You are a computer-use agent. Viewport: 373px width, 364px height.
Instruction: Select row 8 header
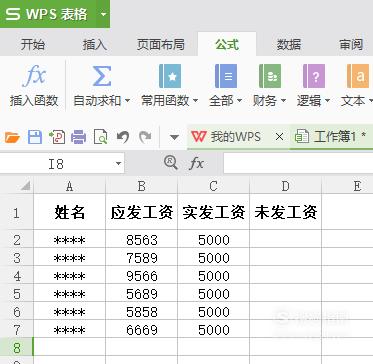pyautogui.click(x=17, y=347)
